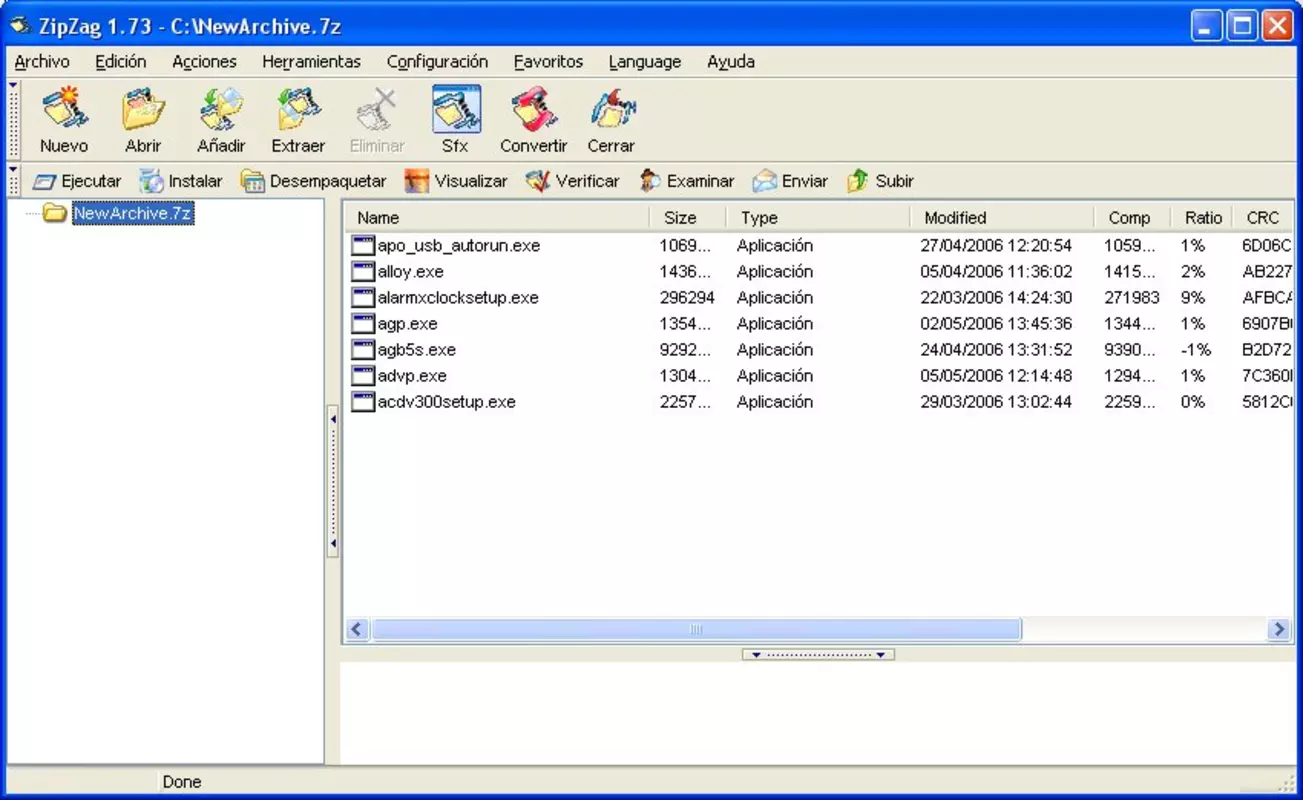Sort by the Modified column header

[x=1003, y=217]
